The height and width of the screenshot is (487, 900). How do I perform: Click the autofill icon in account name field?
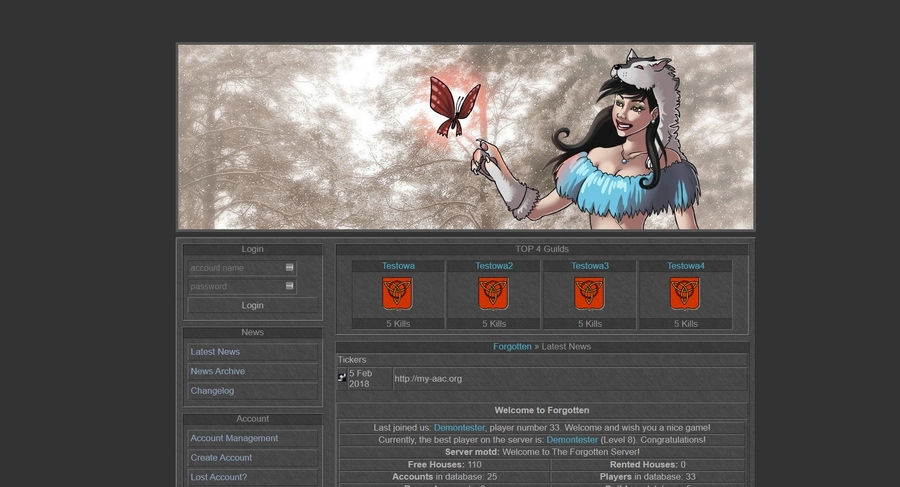(x=290, y=268)
